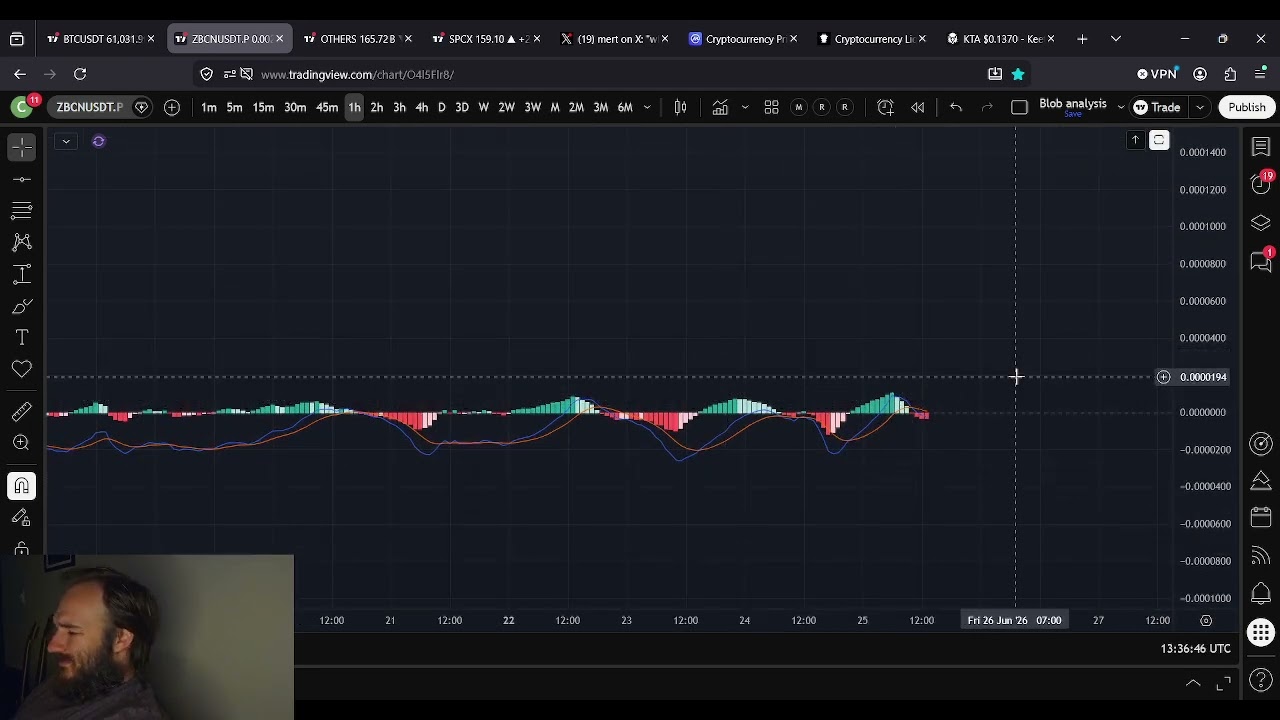This screenshot has width=1280, height=720.
Task: Select the text annotation tool
Action: 22,338
